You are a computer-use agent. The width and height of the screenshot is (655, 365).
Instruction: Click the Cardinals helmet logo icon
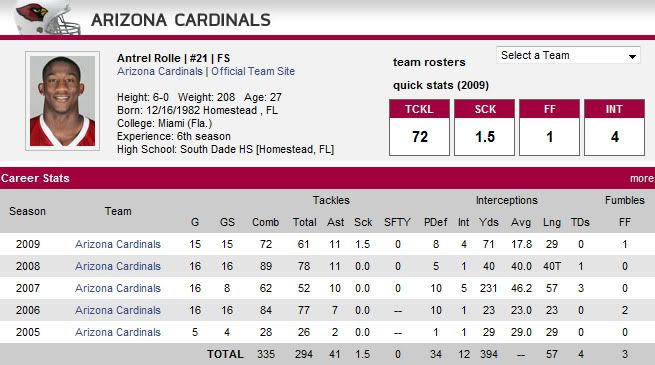coord(47,18)
